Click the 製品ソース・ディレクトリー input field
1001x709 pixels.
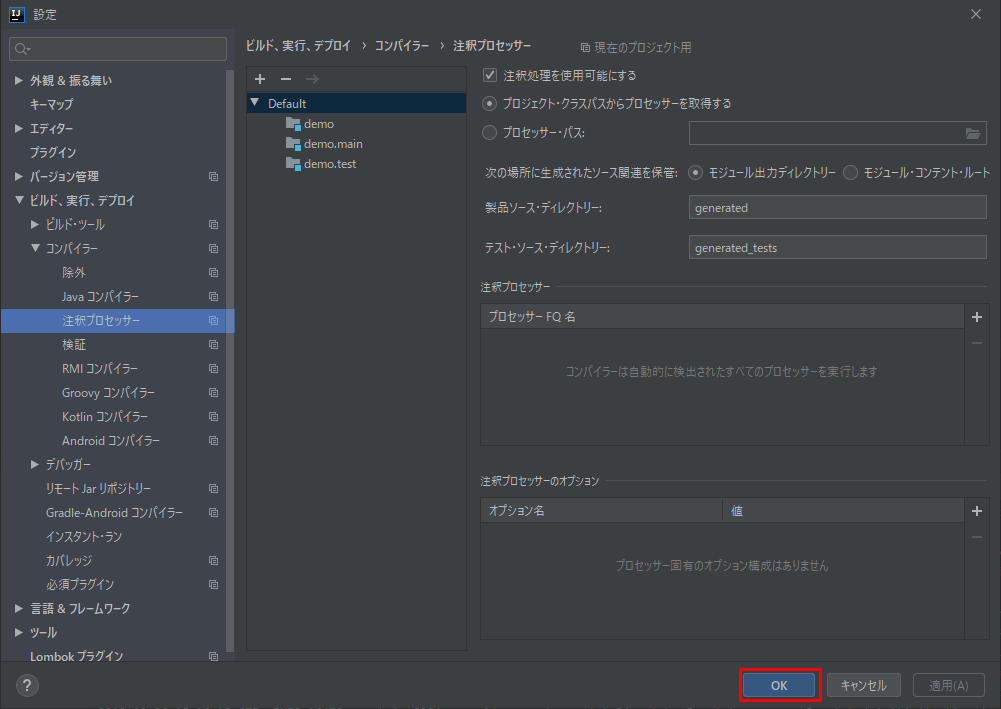point(838,208)
